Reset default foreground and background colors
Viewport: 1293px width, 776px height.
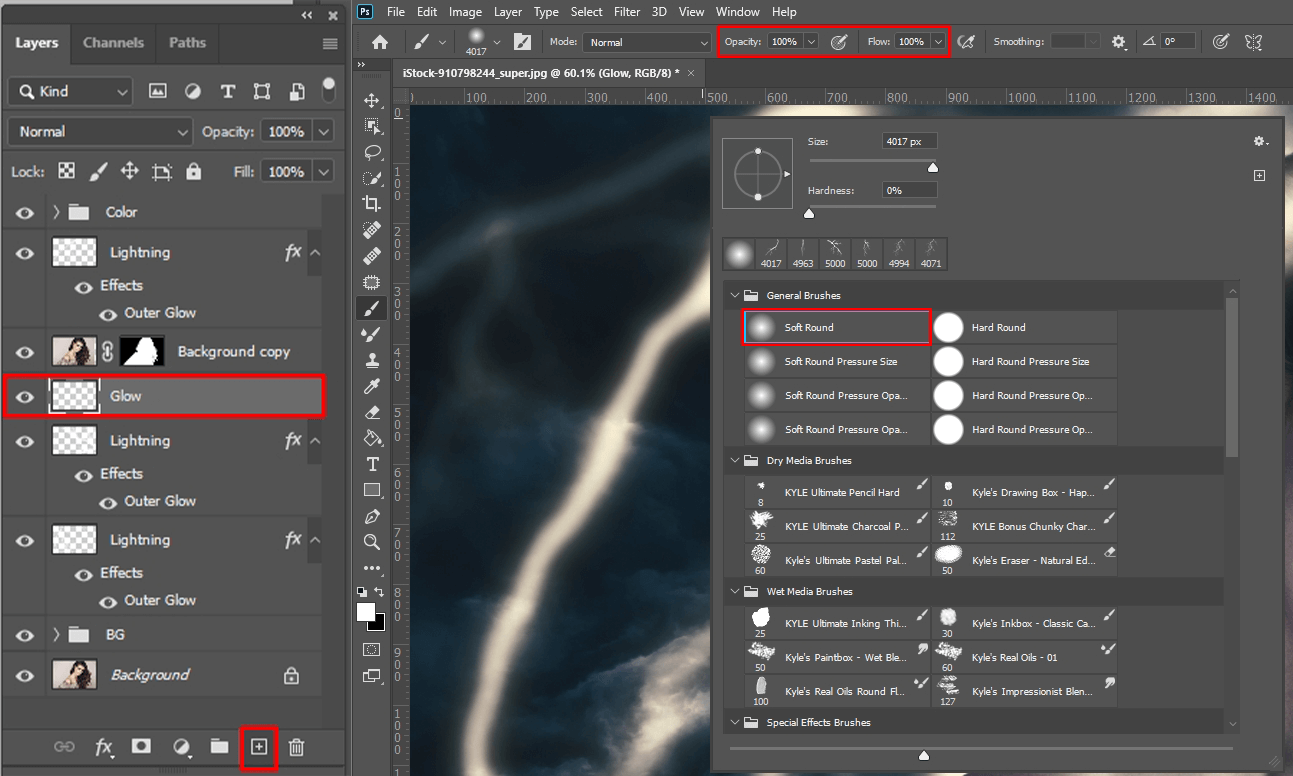click(x=363, y=593)
